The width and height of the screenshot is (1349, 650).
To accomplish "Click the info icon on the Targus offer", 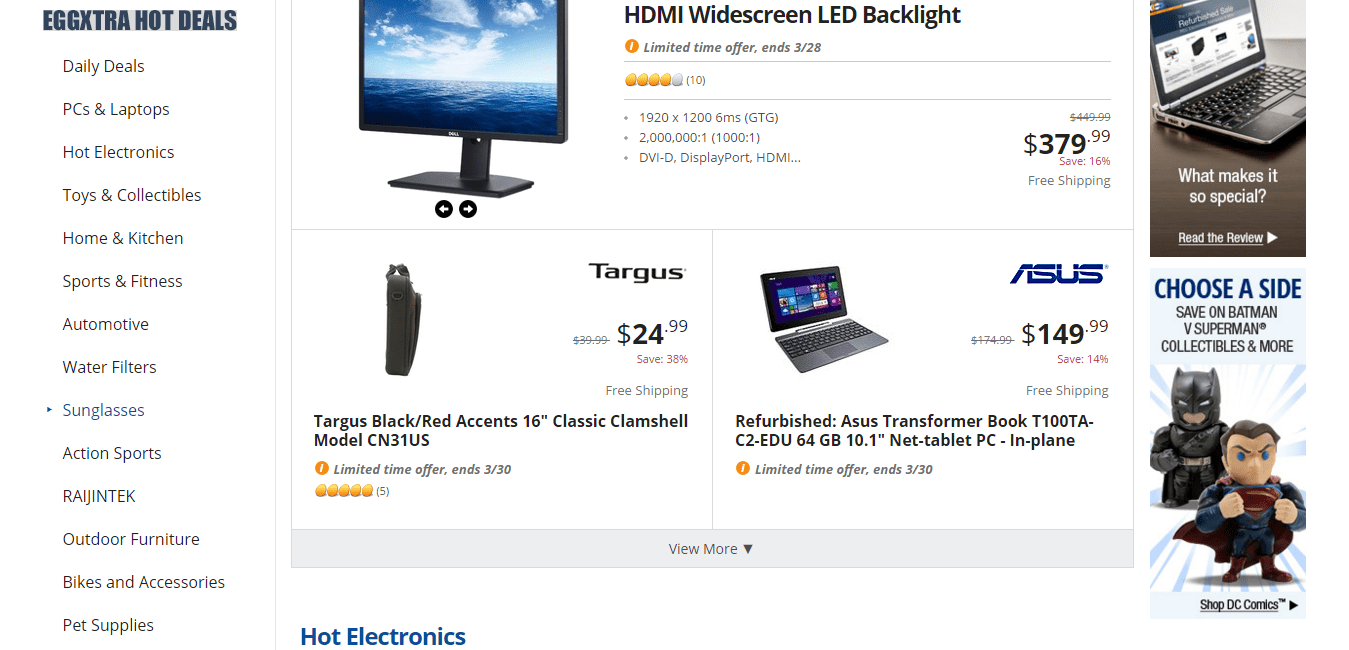I will 321,468.
